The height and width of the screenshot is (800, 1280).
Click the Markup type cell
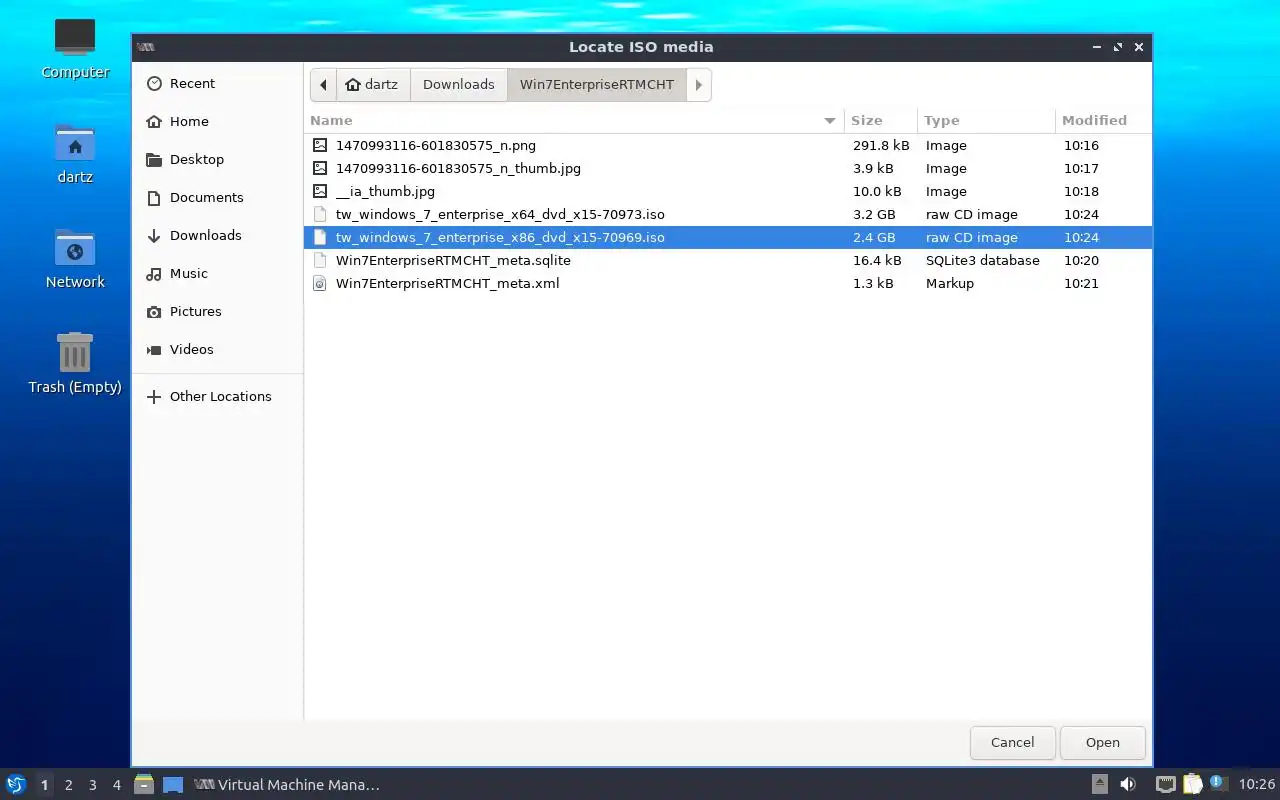950,284
